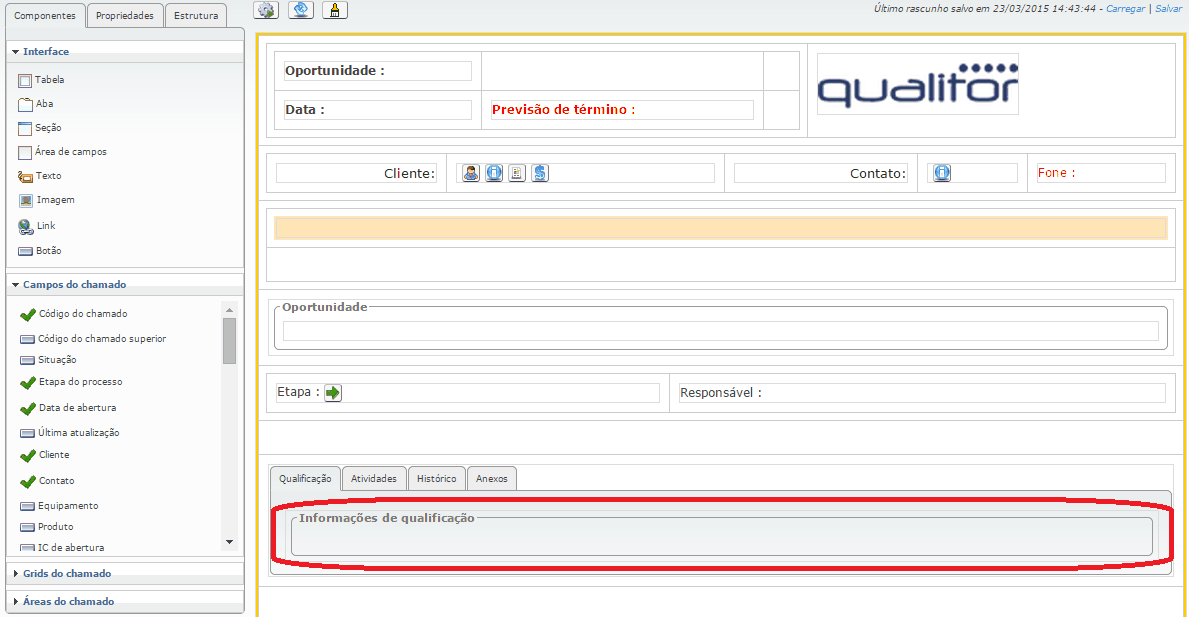Screen dimensions: 1189x619
Task: Click the dollar sign icon beside Cliente
Action: click(540, 173)
